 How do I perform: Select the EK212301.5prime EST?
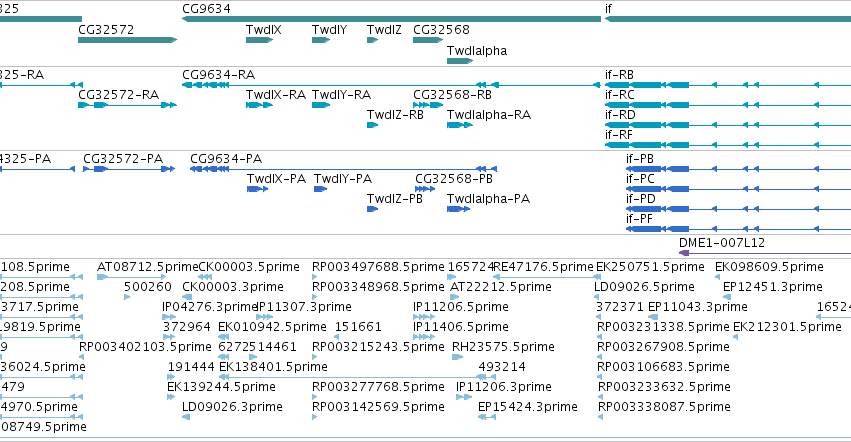point(735,337)
